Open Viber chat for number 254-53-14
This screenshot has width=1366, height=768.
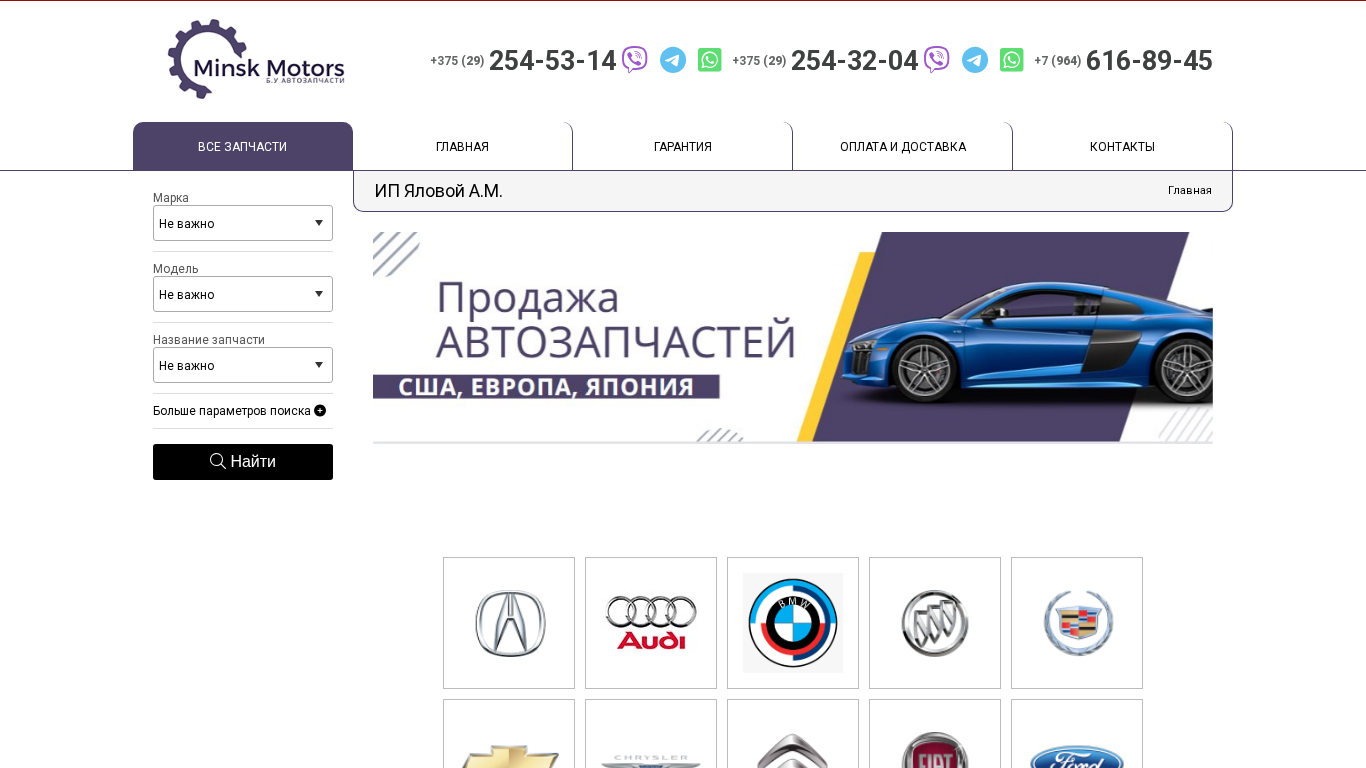(635, 60)
